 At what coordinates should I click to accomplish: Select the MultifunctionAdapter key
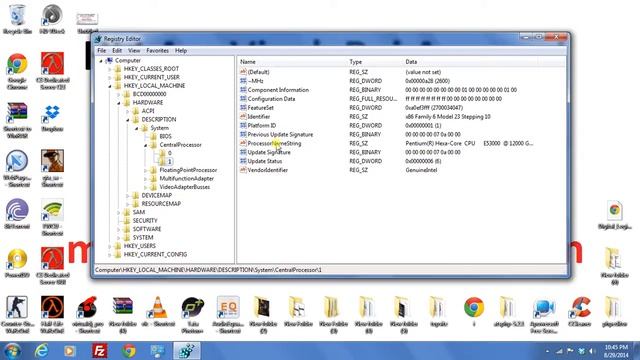tap(187, 178)
